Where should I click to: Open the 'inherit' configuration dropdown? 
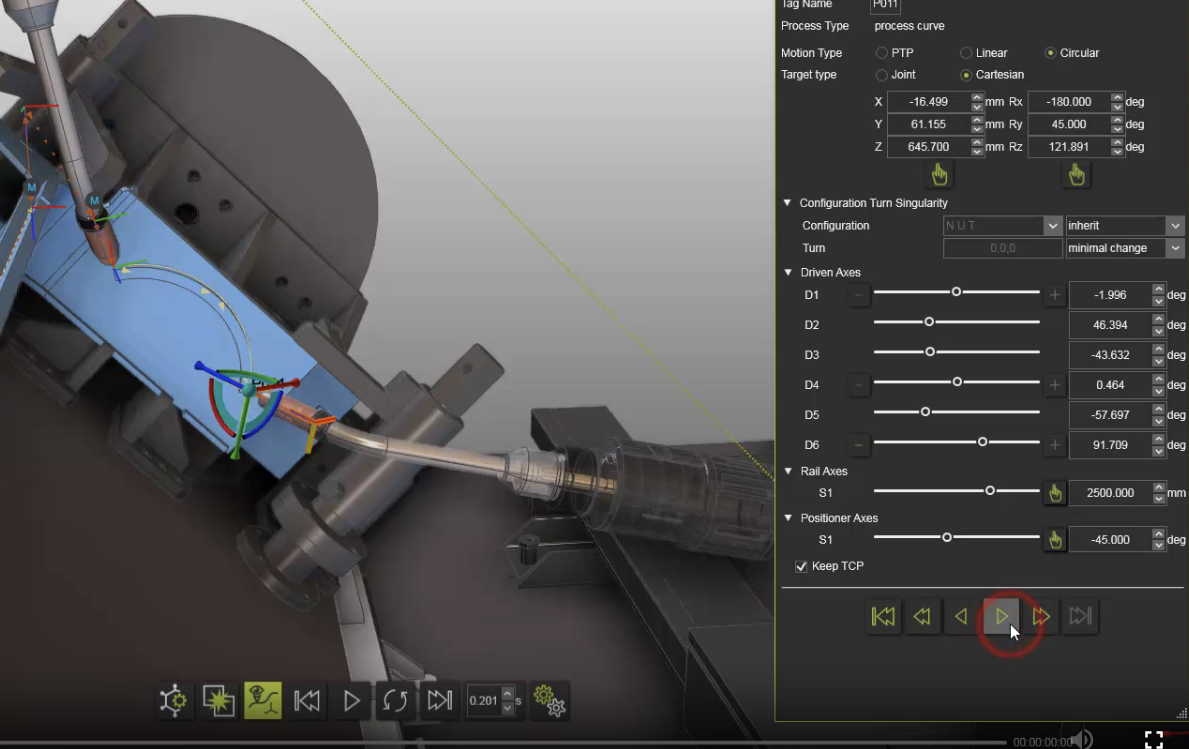(x=1124, y=226)
